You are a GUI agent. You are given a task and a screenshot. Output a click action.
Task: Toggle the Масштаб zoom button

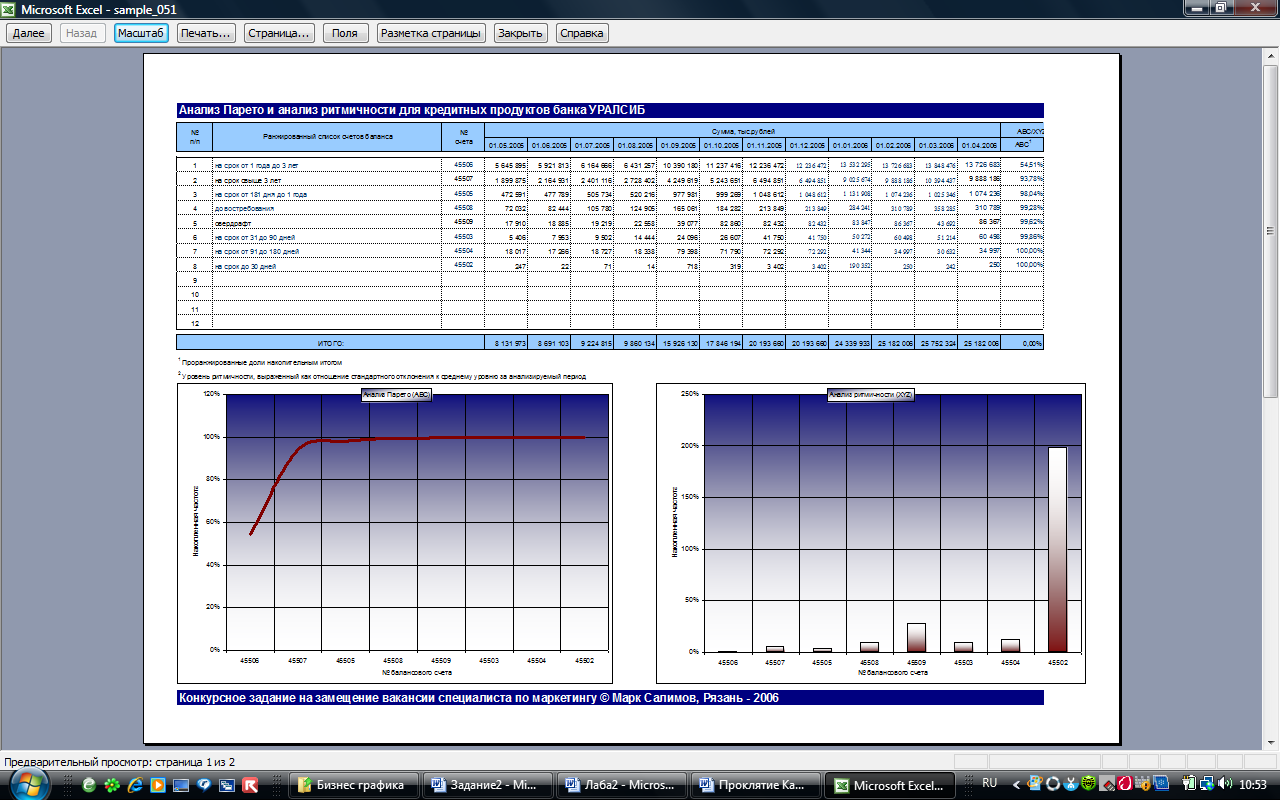click(x=141, y=33)
